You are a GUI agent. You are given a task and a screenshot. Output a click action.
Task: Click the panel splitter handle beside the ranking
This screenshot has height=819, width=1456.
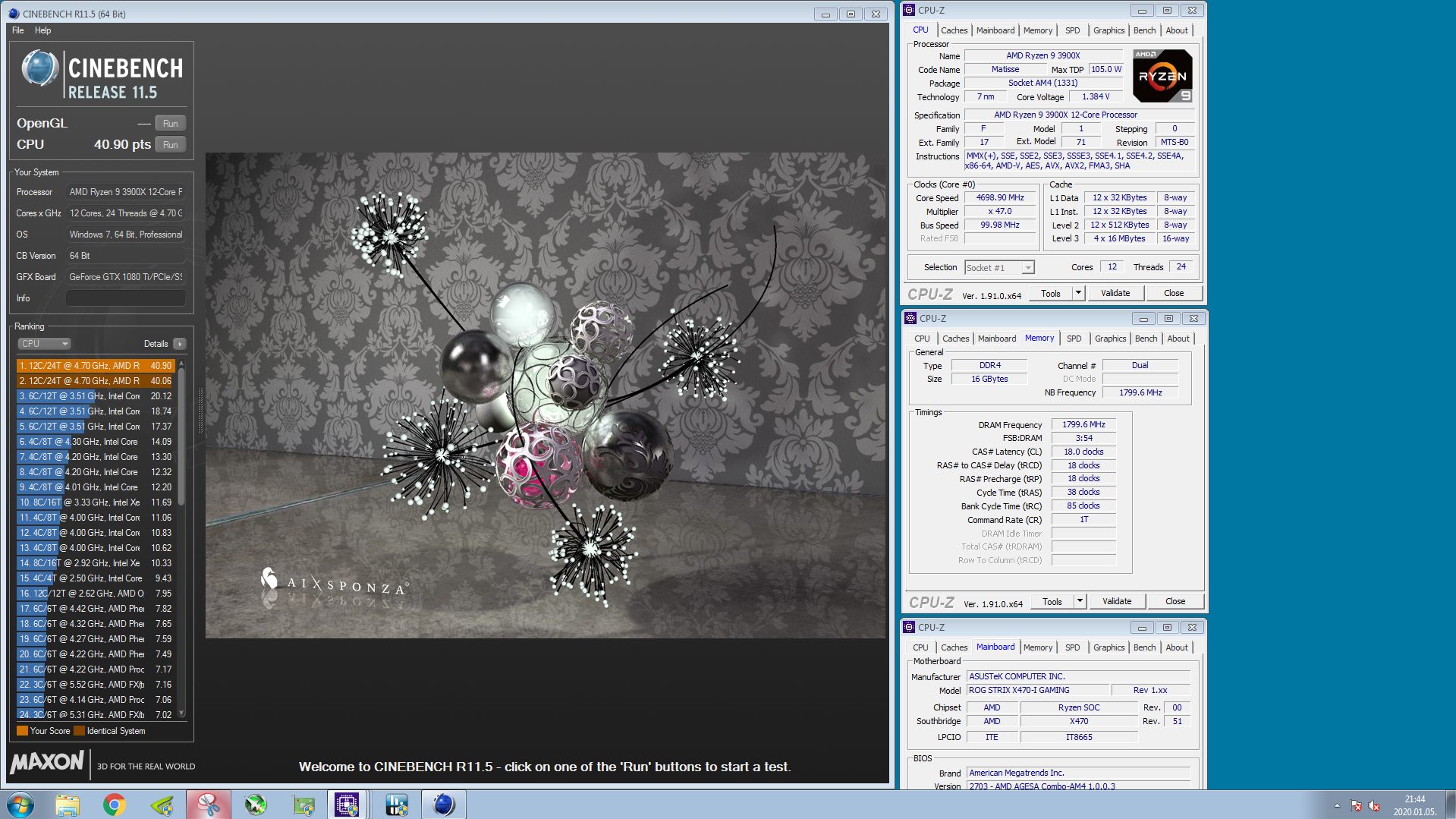point(200,410)
